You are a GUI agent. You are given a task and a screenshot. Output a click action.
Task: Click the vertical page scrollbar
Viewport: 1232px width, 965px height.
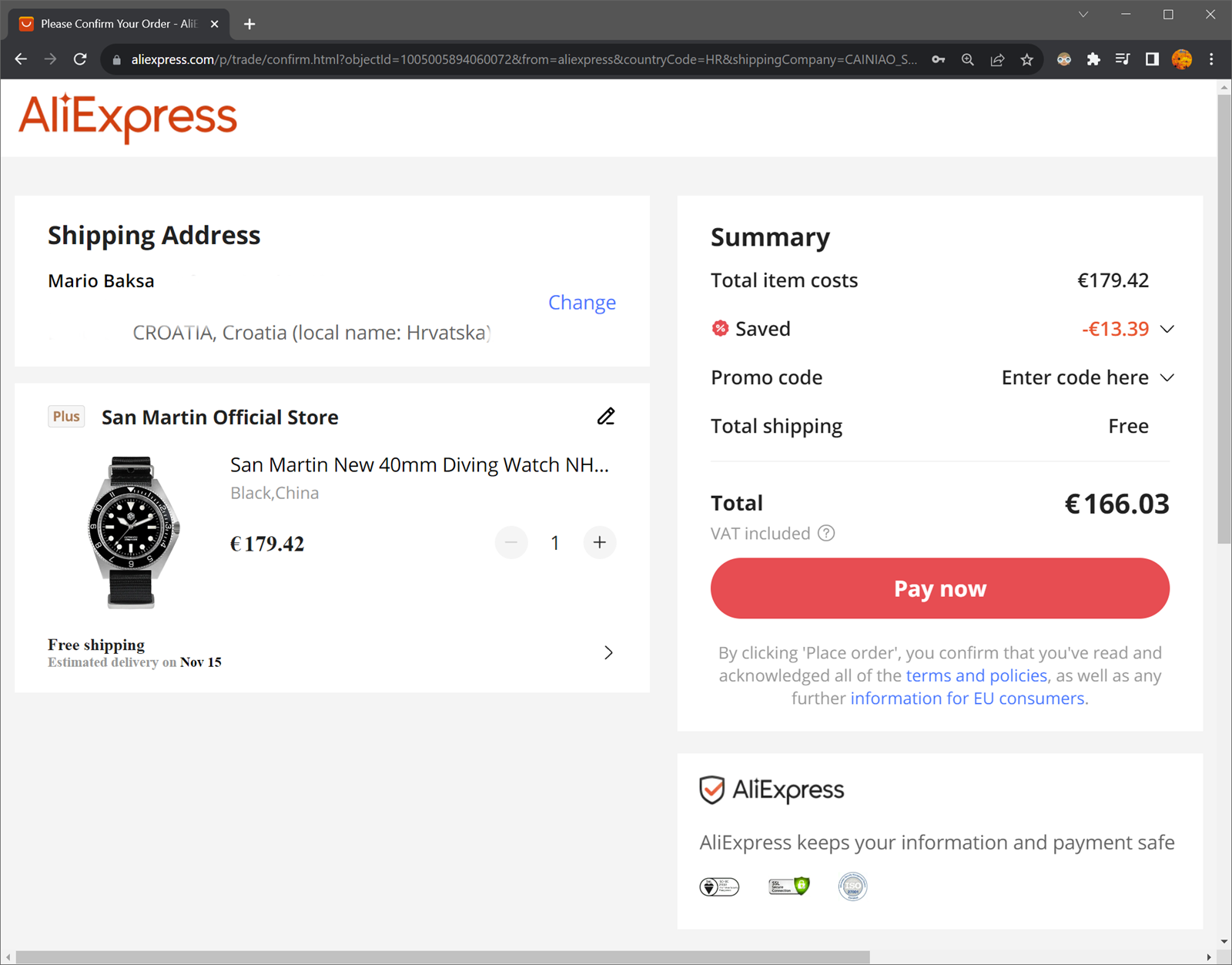(x=1224, y=320)
